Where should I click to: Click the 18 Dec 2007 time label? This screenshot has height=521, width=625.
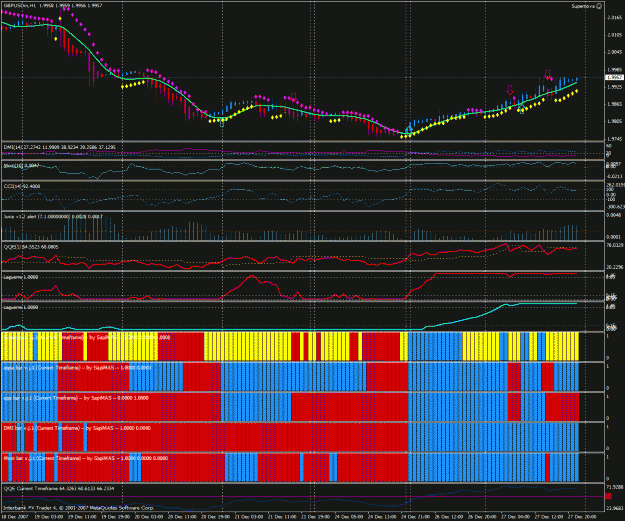(15, 517)
